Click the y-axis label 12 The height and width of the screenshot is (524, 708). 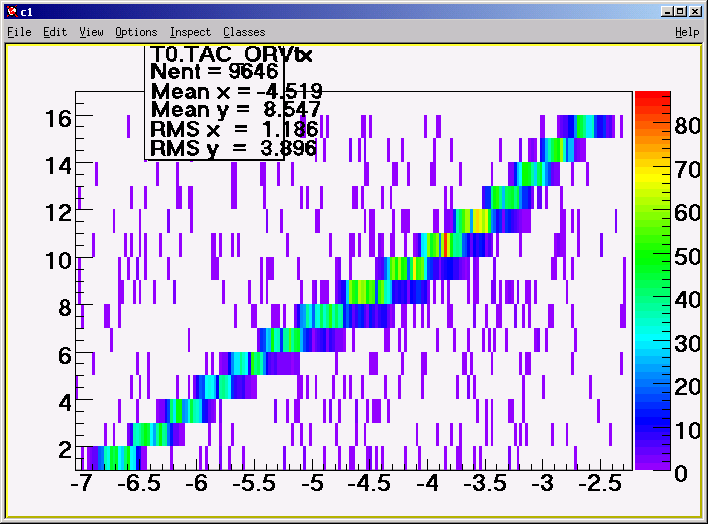(58, 213)
